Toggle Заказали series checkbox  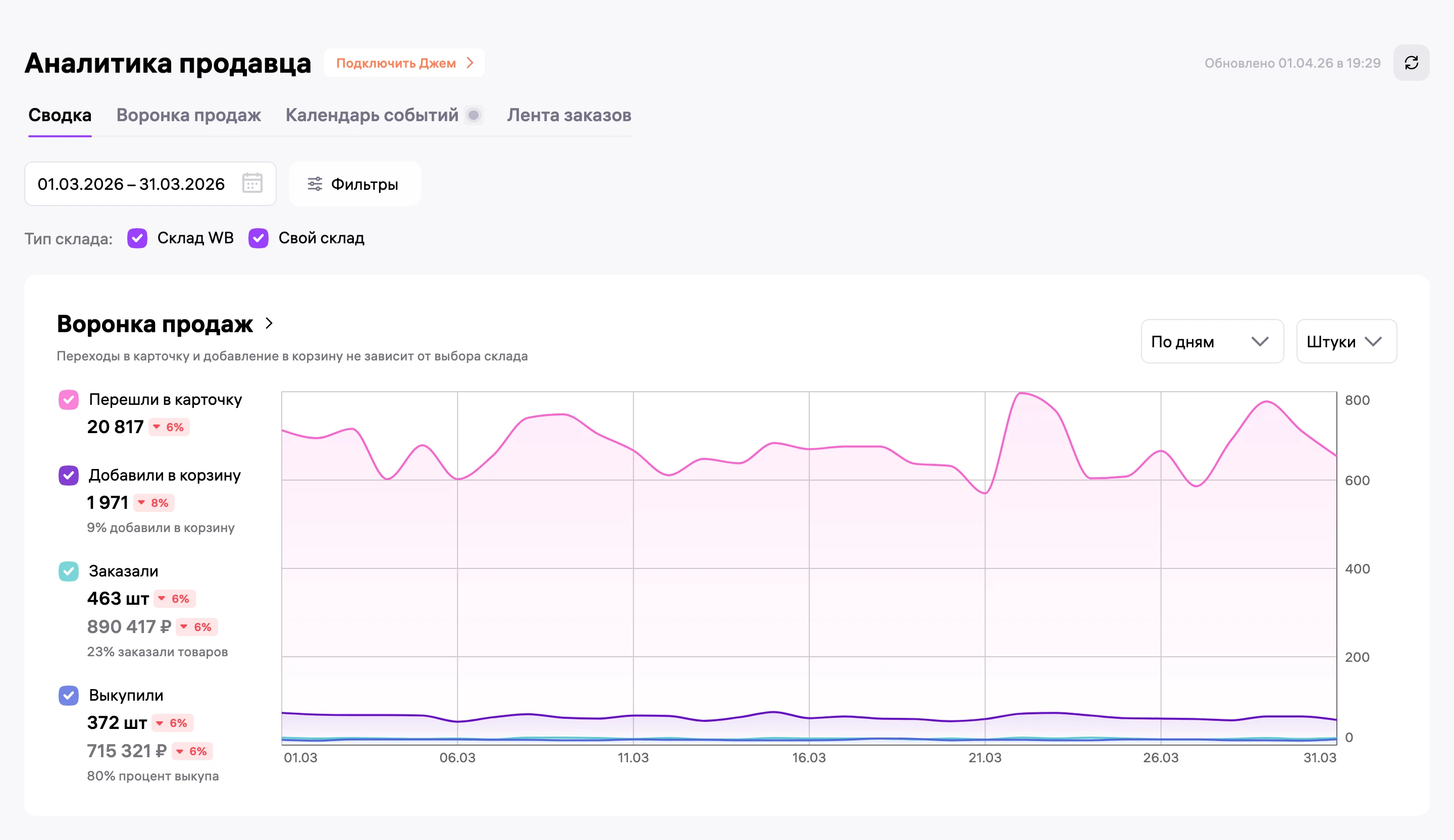point(69,571)
